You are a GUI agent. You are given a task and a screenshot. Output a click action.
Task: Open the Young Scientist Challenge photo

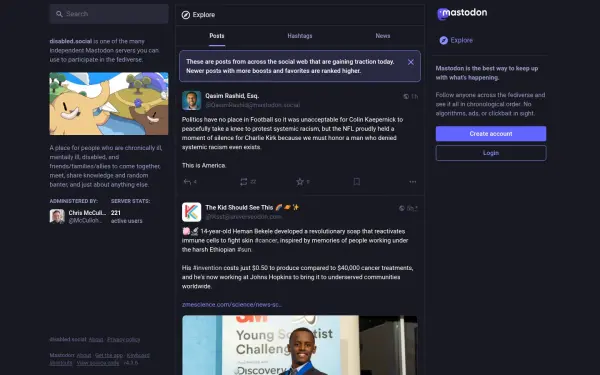pos(300,345)
